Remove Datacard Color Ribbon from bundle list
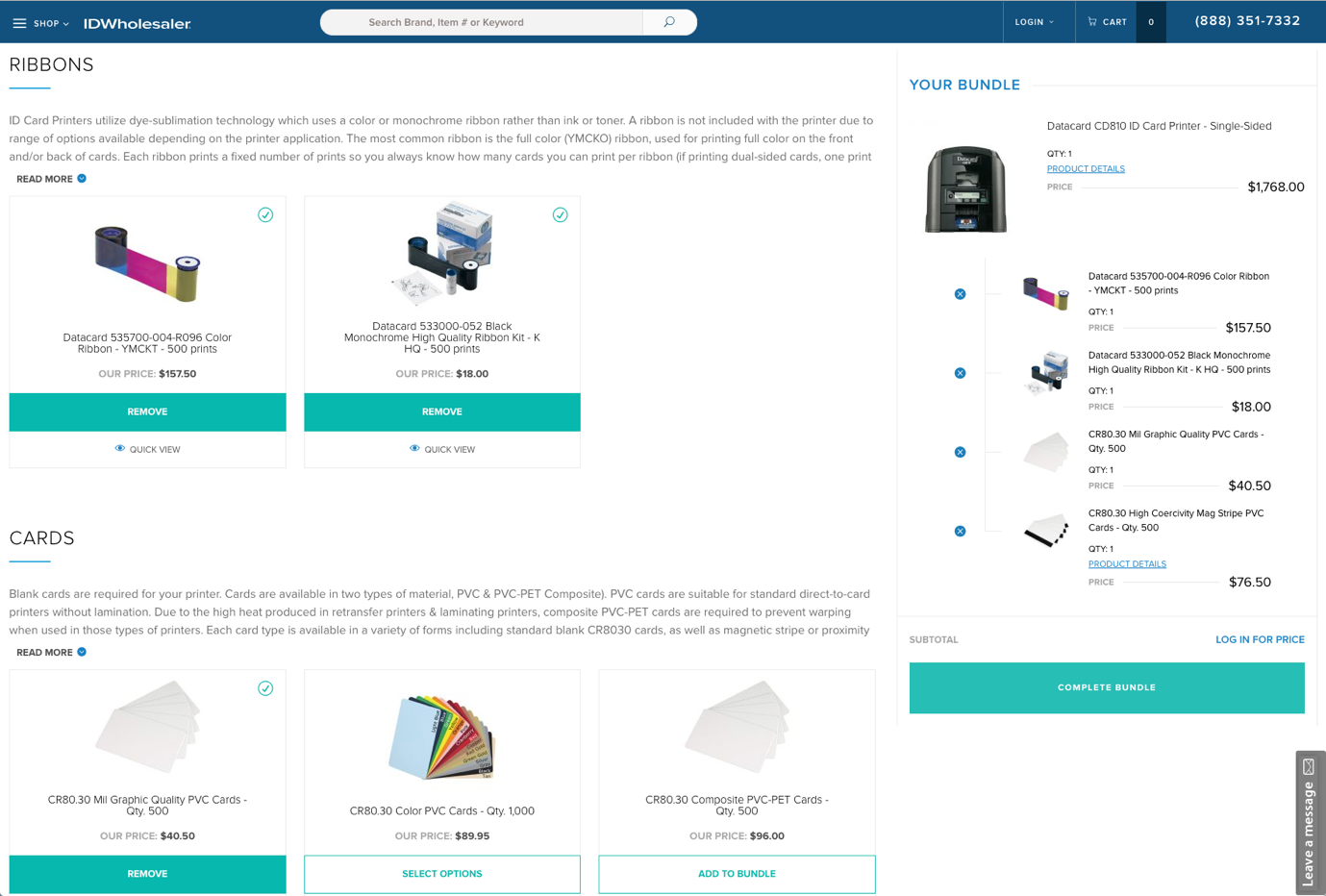This screenshot has height=896, width=1326. point(960,294)
